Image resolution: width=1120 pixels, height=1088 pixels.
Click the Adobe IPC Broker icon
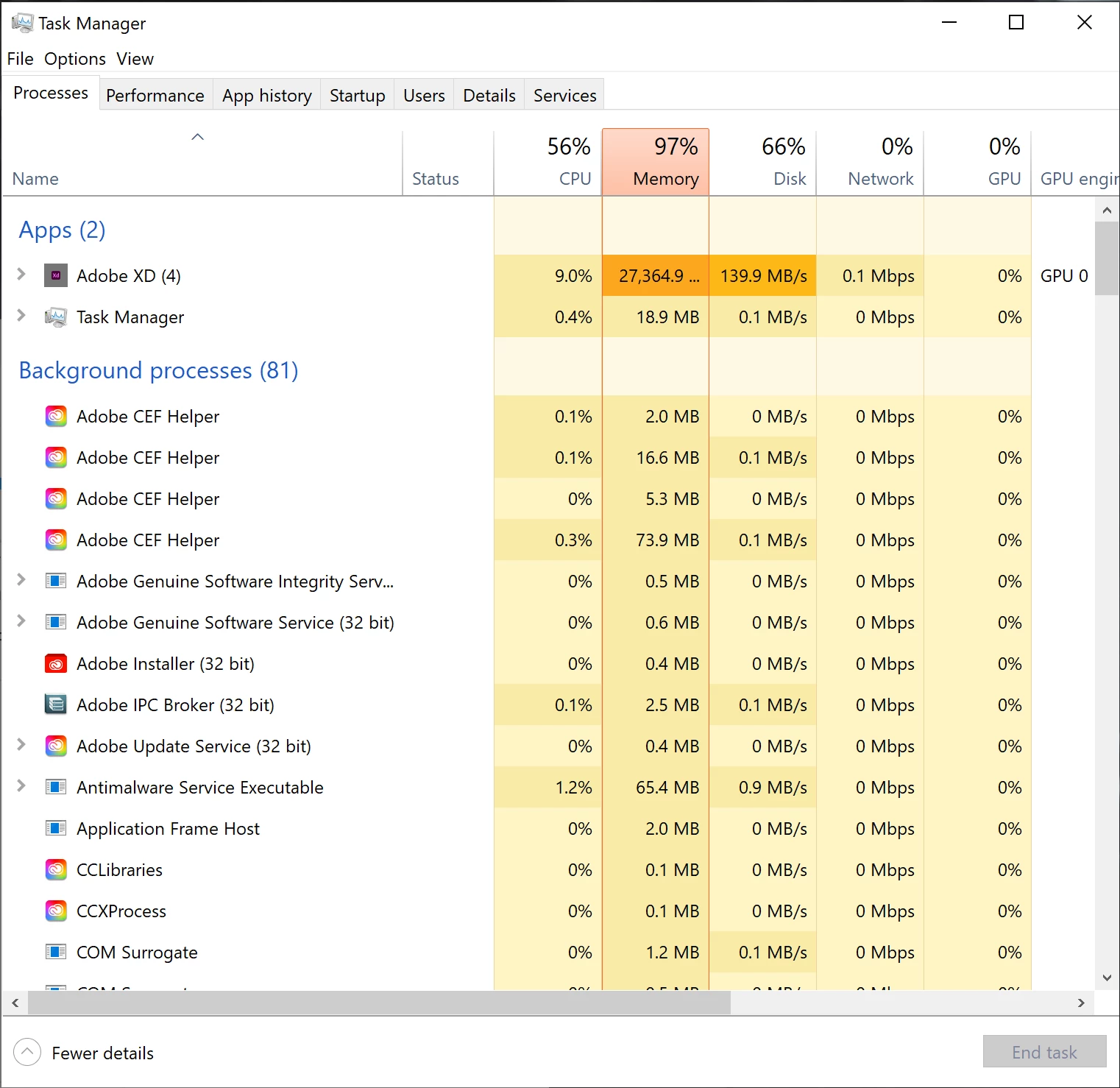pyautogui.click(x=56, y=705)
